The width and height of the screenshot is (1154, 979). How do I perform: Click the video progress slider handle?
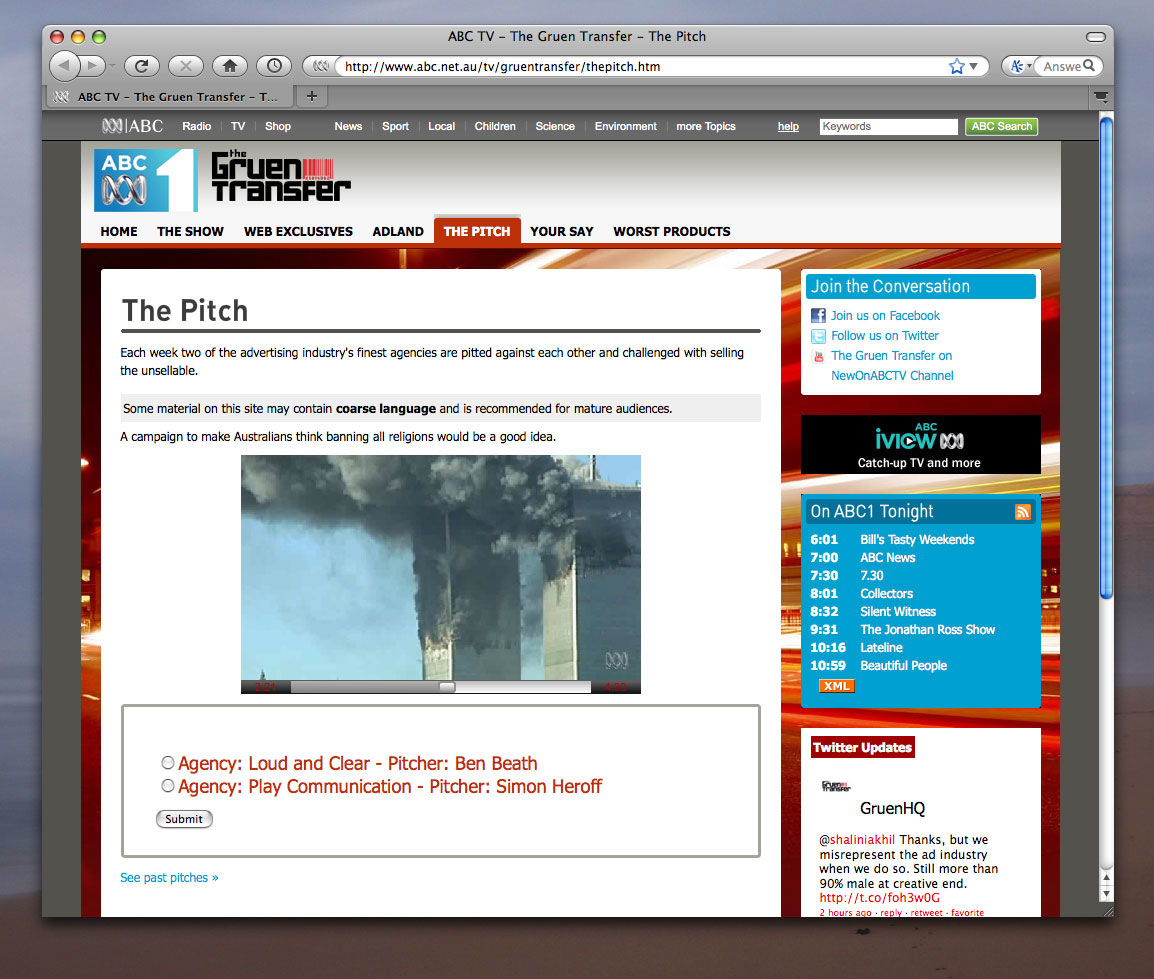[447, 687]
